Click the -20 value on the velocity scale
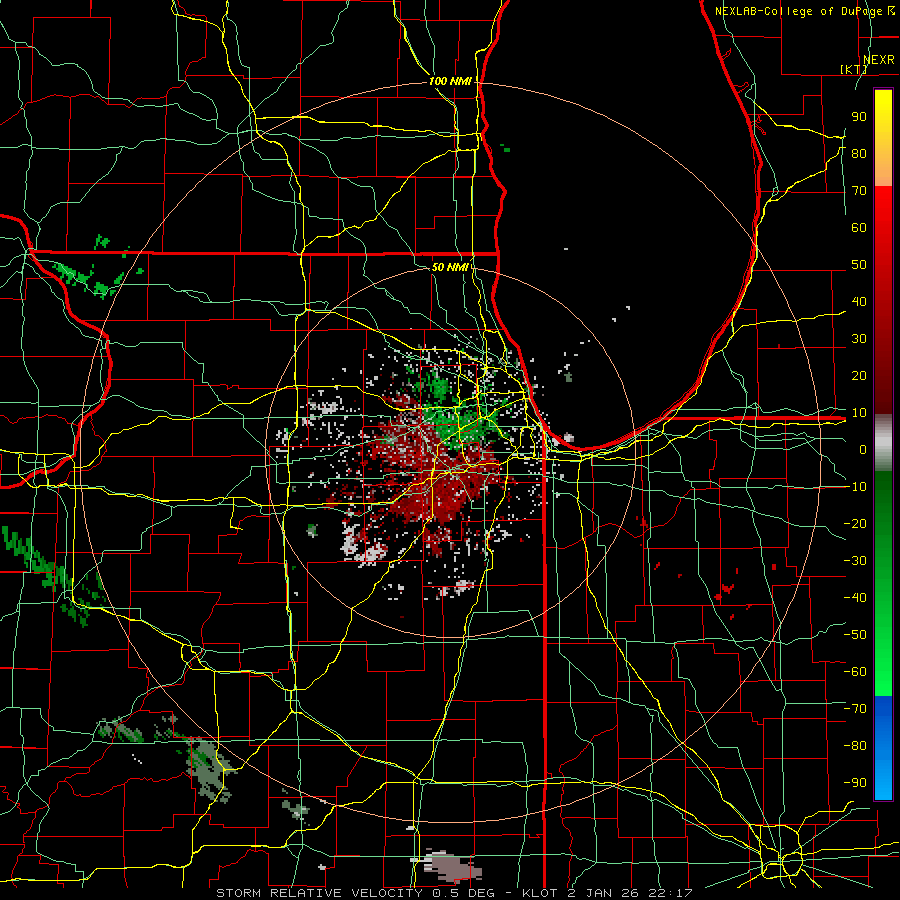900x900 pixels. 855,523
